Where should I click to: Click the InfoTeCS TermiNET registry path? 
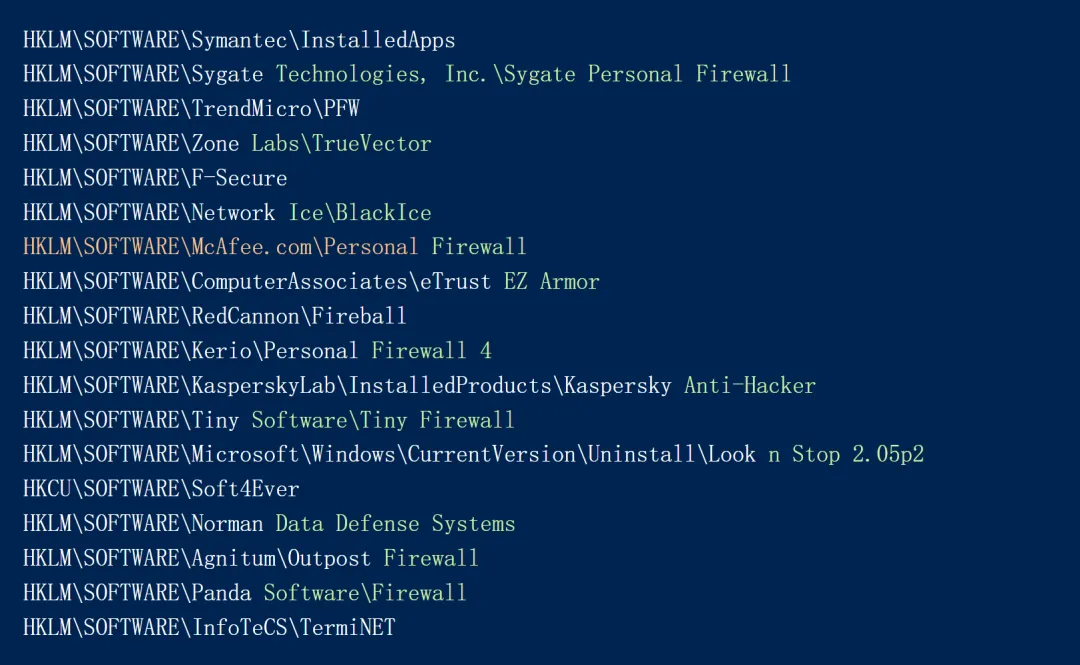point(209,628)
